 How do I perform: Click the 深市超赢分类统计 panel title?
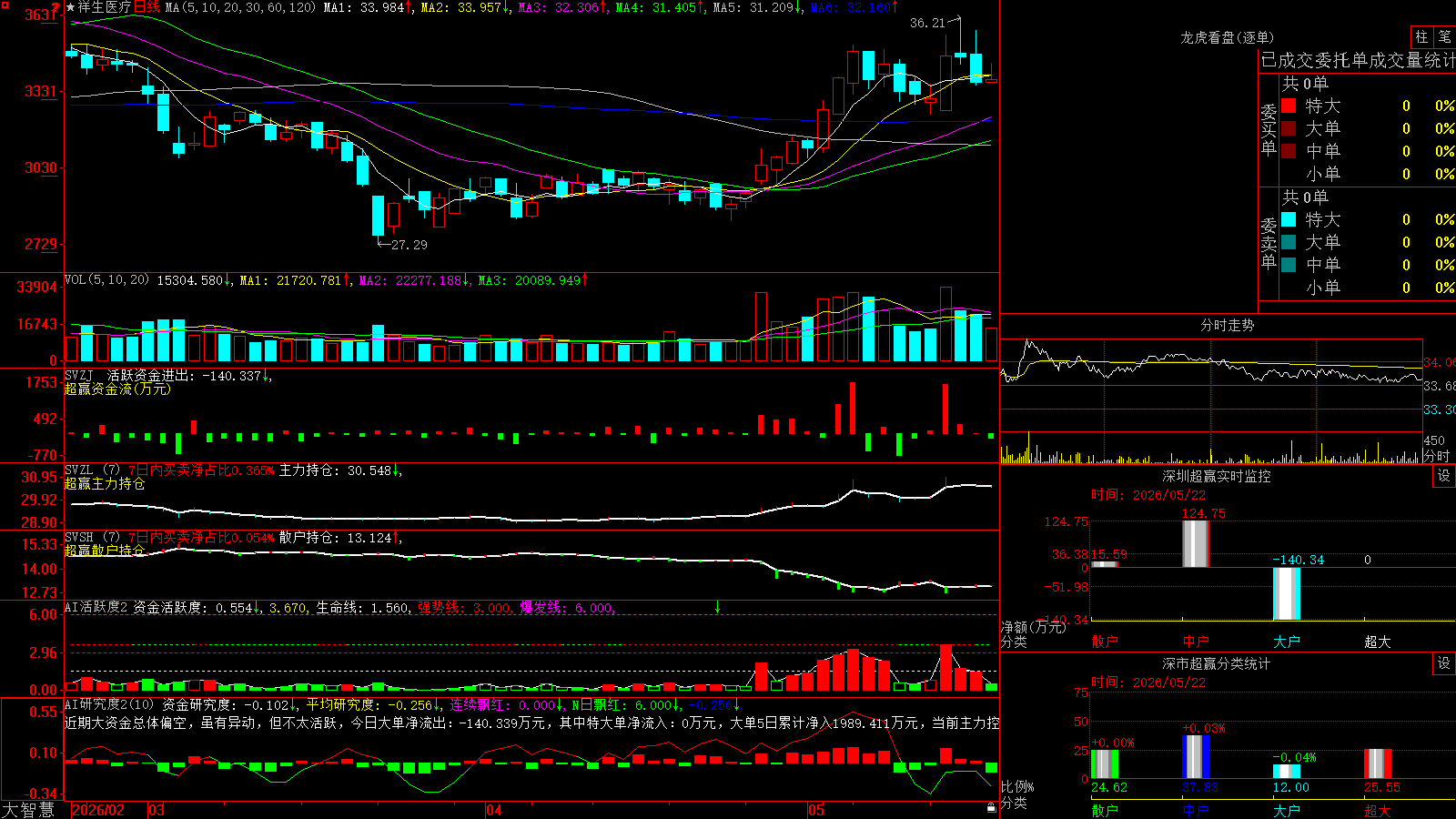1217,663
